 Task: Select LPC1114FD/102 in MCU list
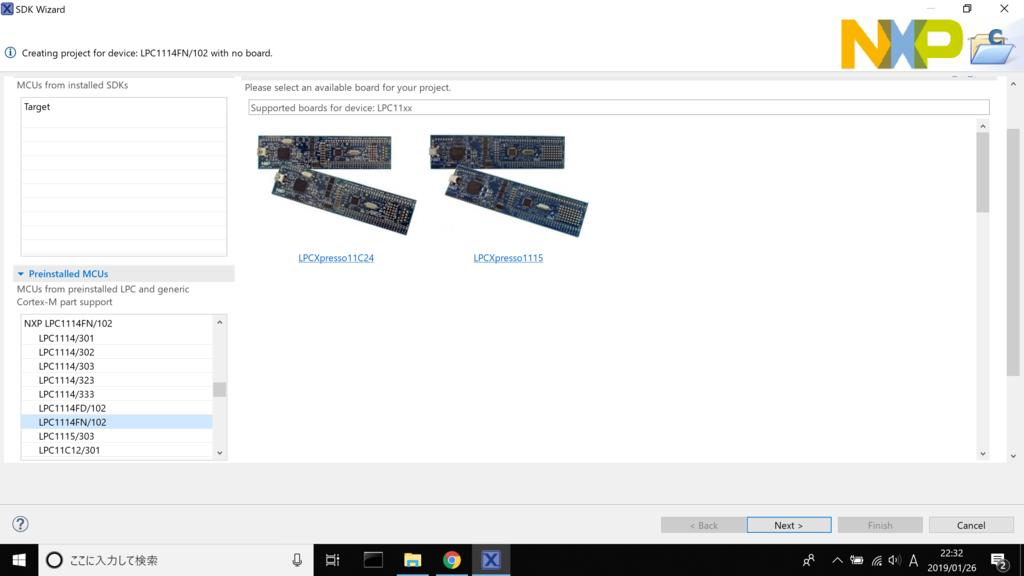[x=72, y=408]
